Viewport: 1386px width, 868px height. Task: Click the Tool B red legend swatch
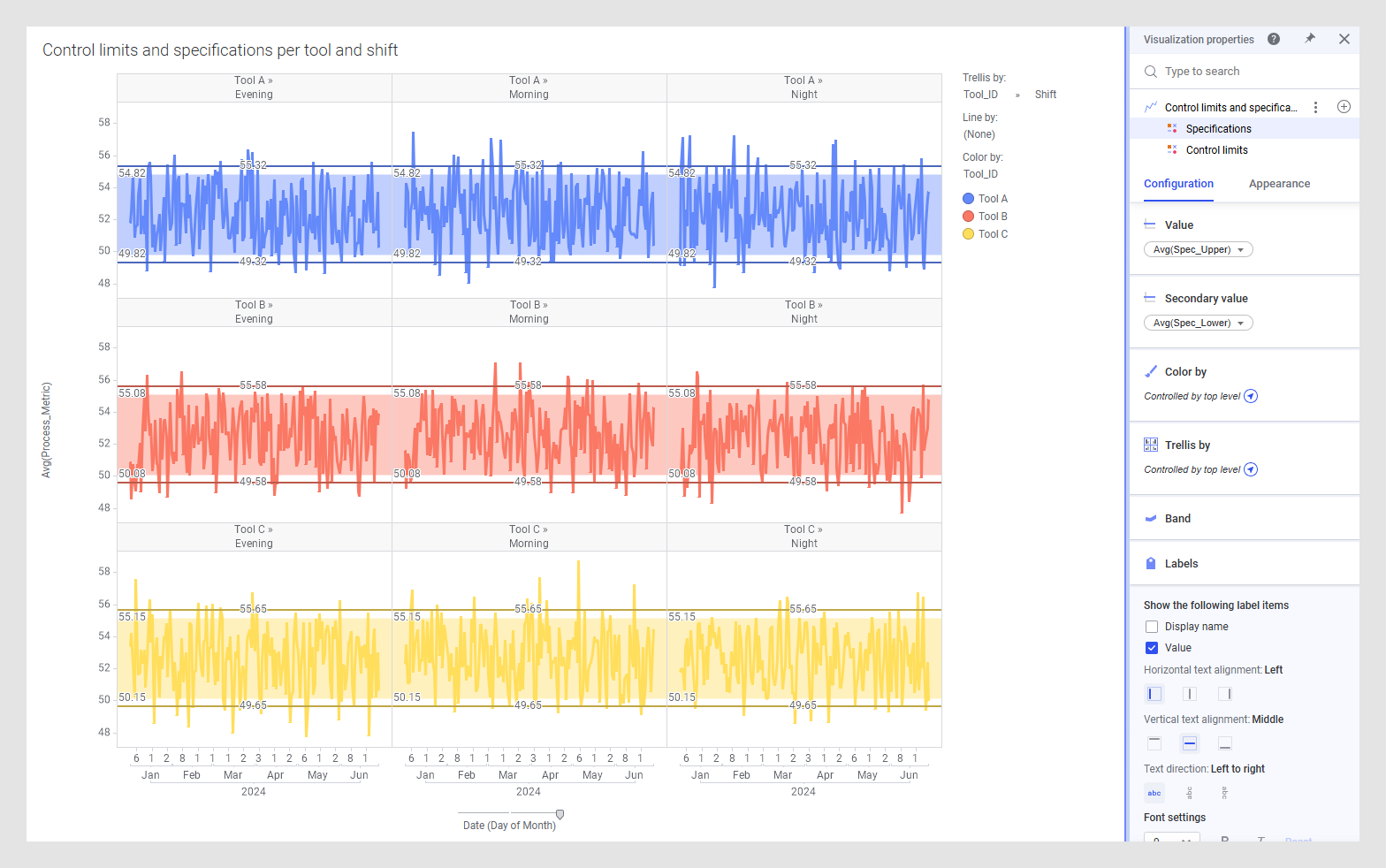click(968, 217)
